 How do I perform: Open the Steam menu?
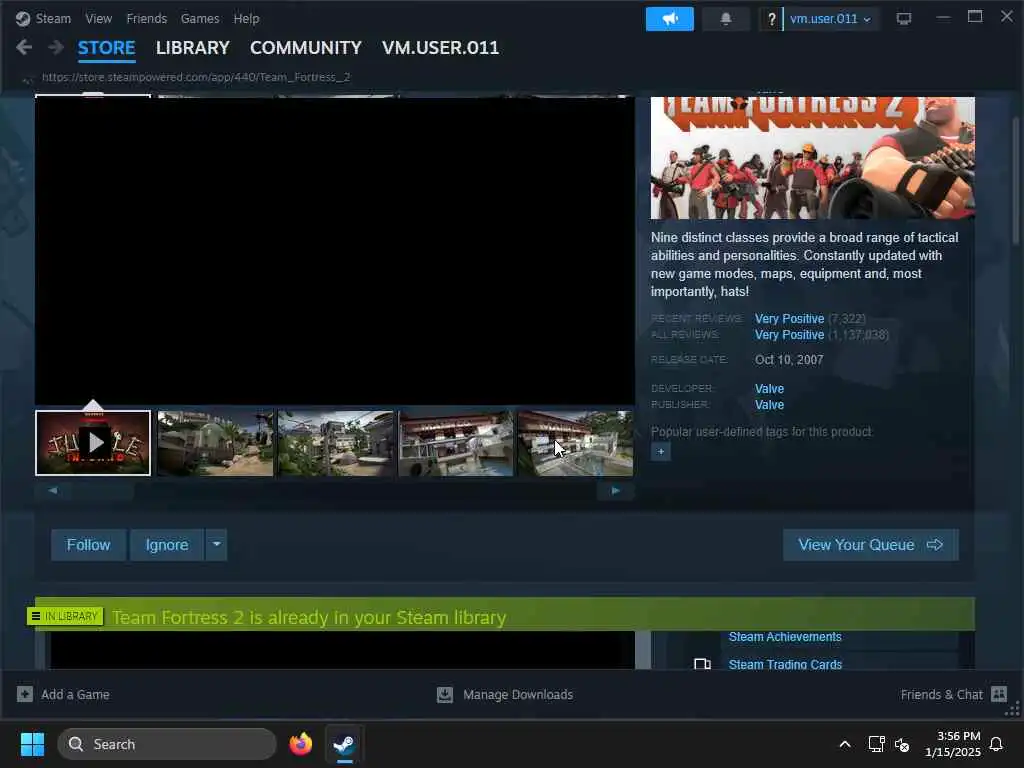53,18
